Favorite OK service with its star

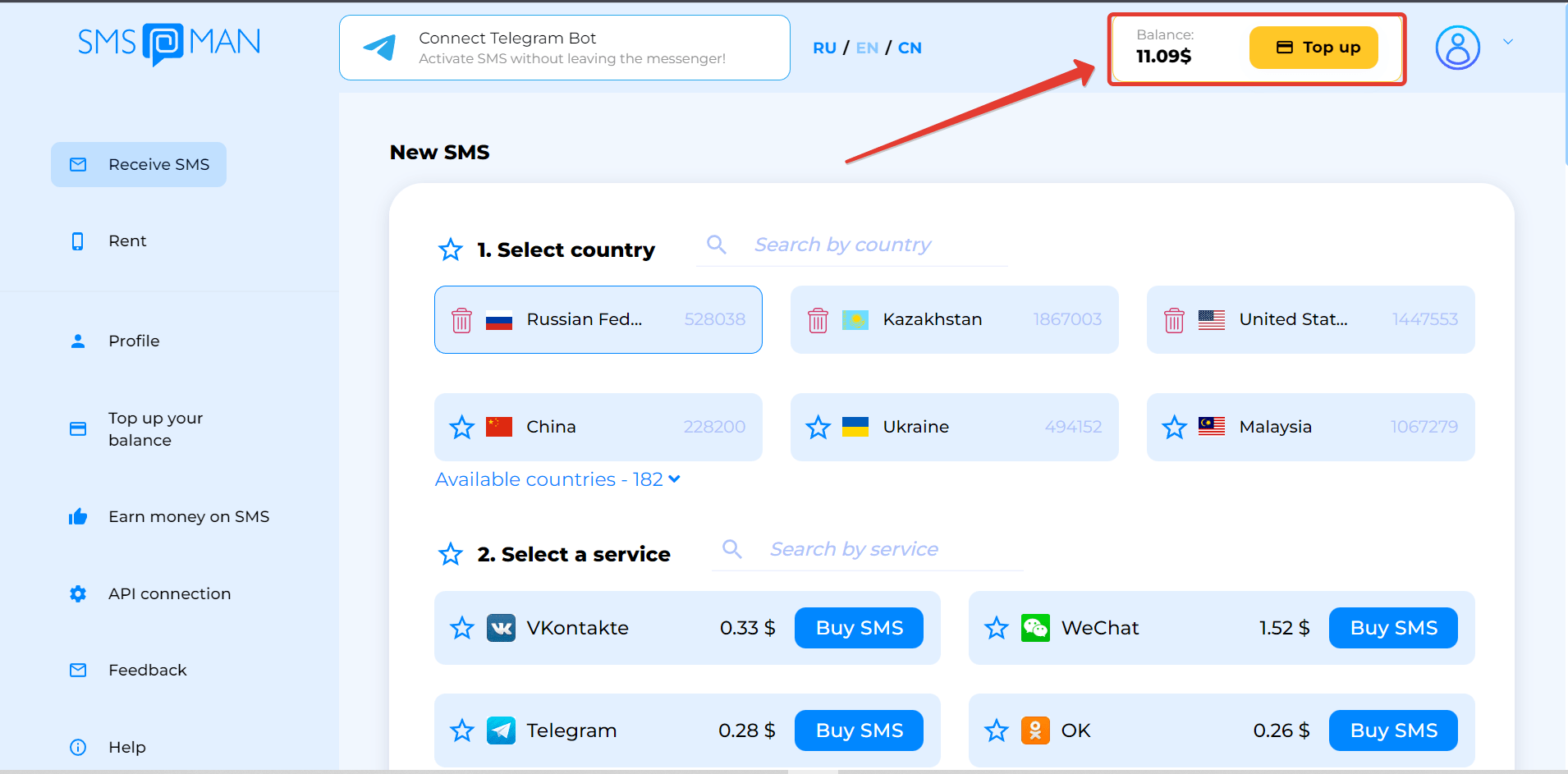point(997,730)
